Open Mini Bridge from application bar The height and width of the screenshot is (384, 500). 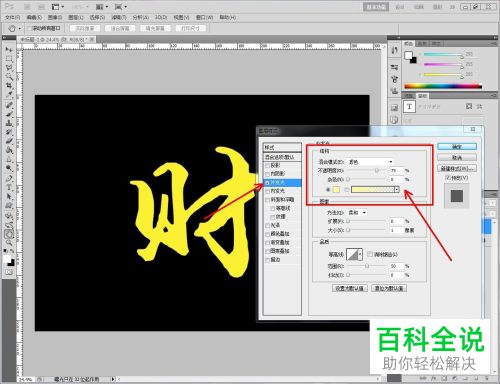tap(41, 7)
